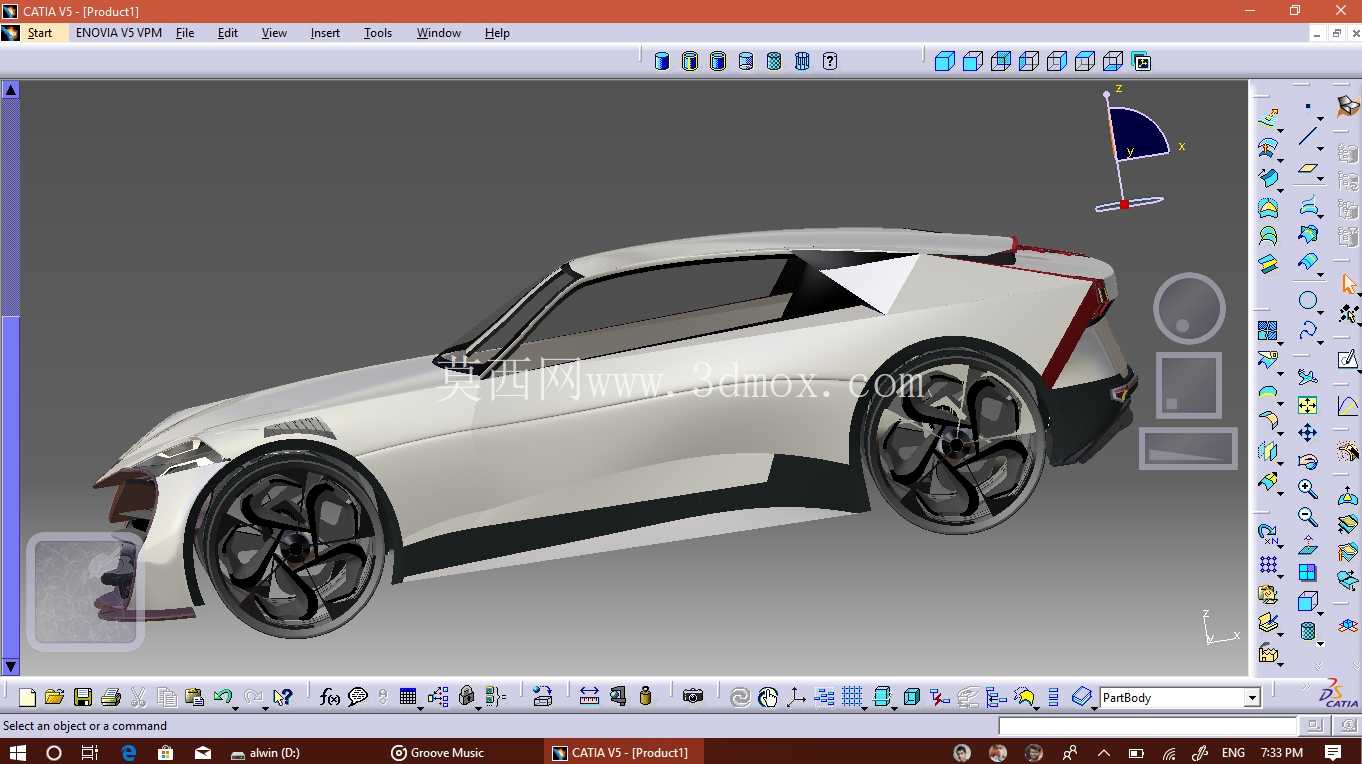Open the Undo history dropdown arrow

[234, 707]
